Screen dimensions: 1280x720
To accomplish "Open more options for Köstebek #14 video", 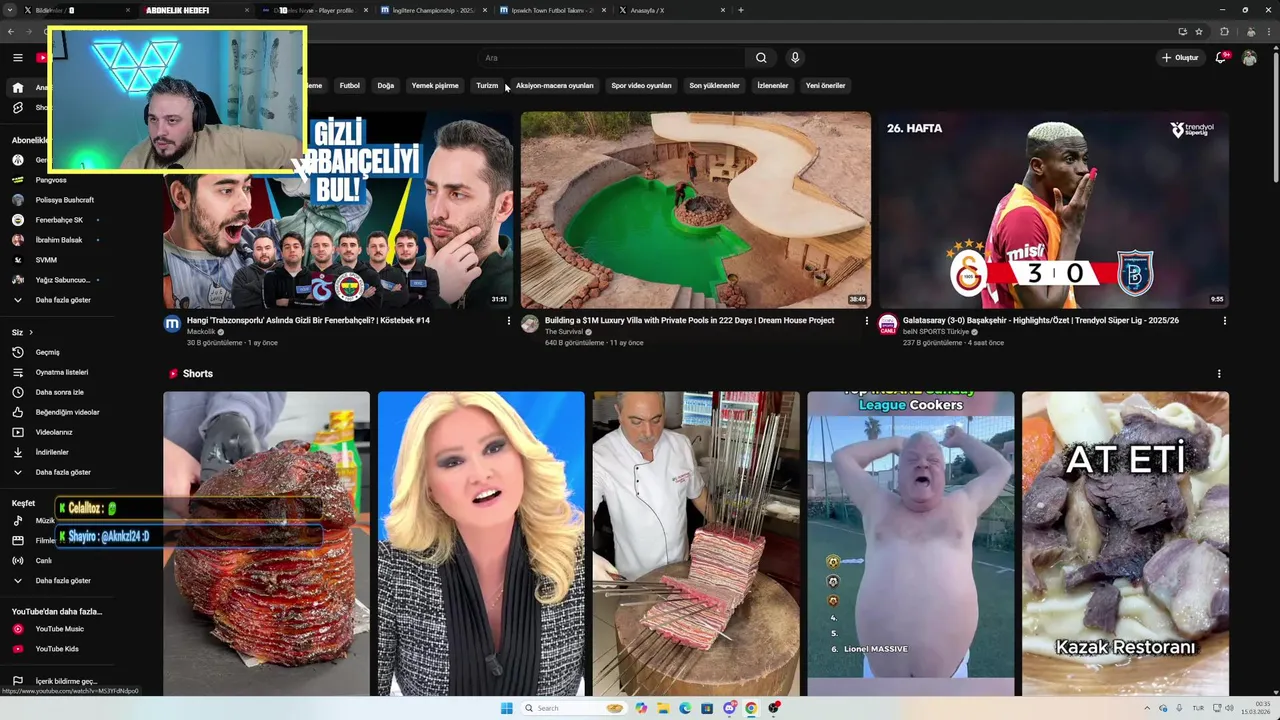I will tap(508, 321).
